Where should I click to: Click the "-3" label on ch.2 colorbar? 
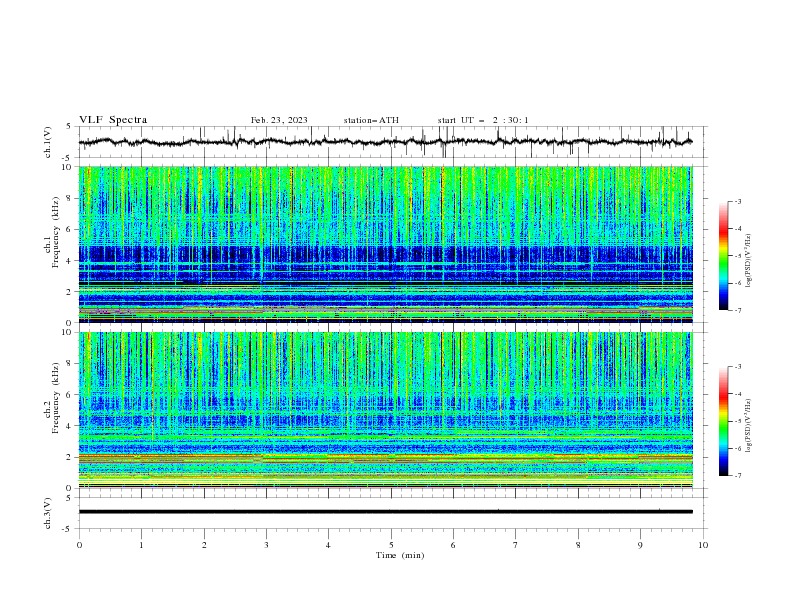click(738, 367)
